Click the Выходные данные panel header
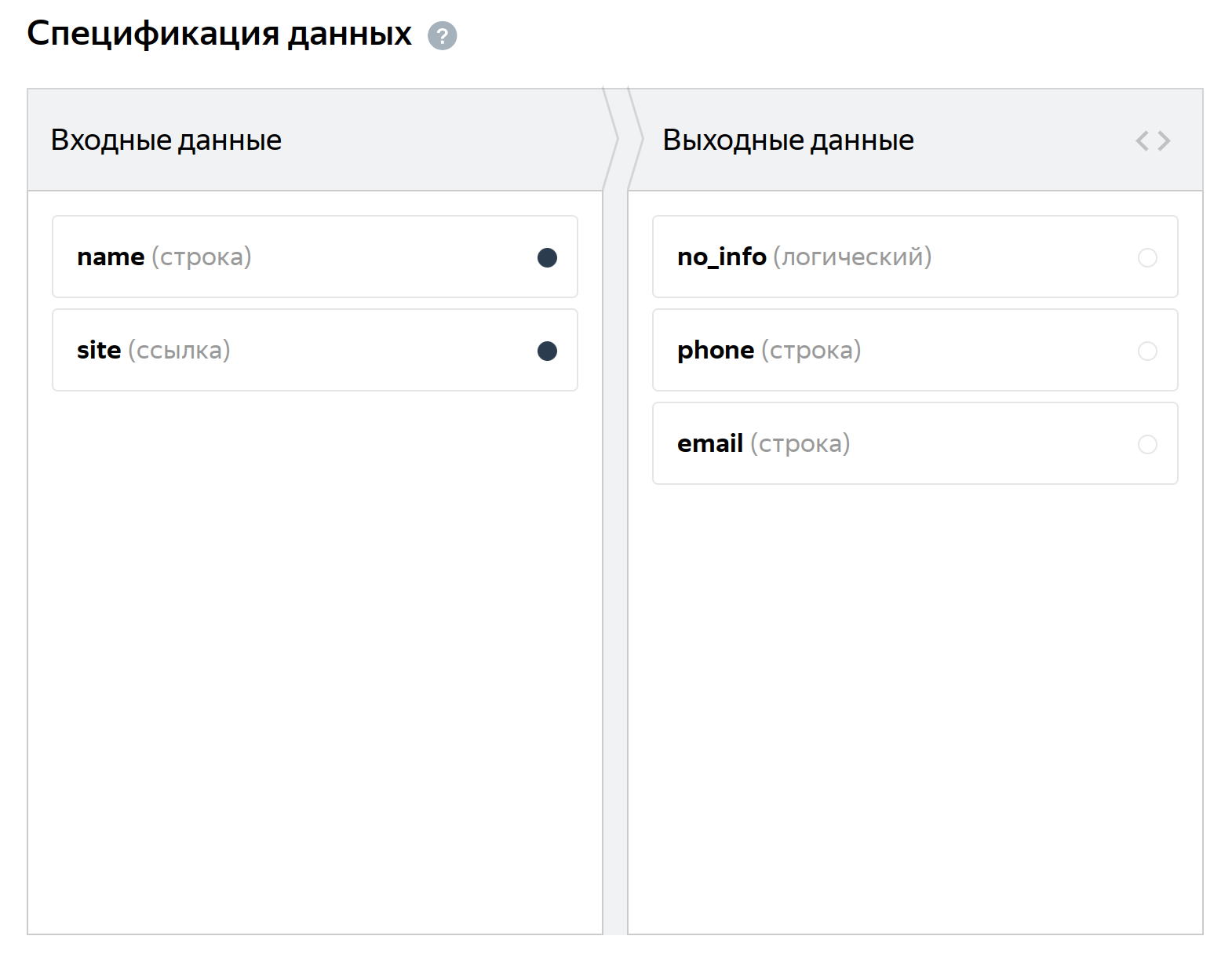 click(788, 140)
